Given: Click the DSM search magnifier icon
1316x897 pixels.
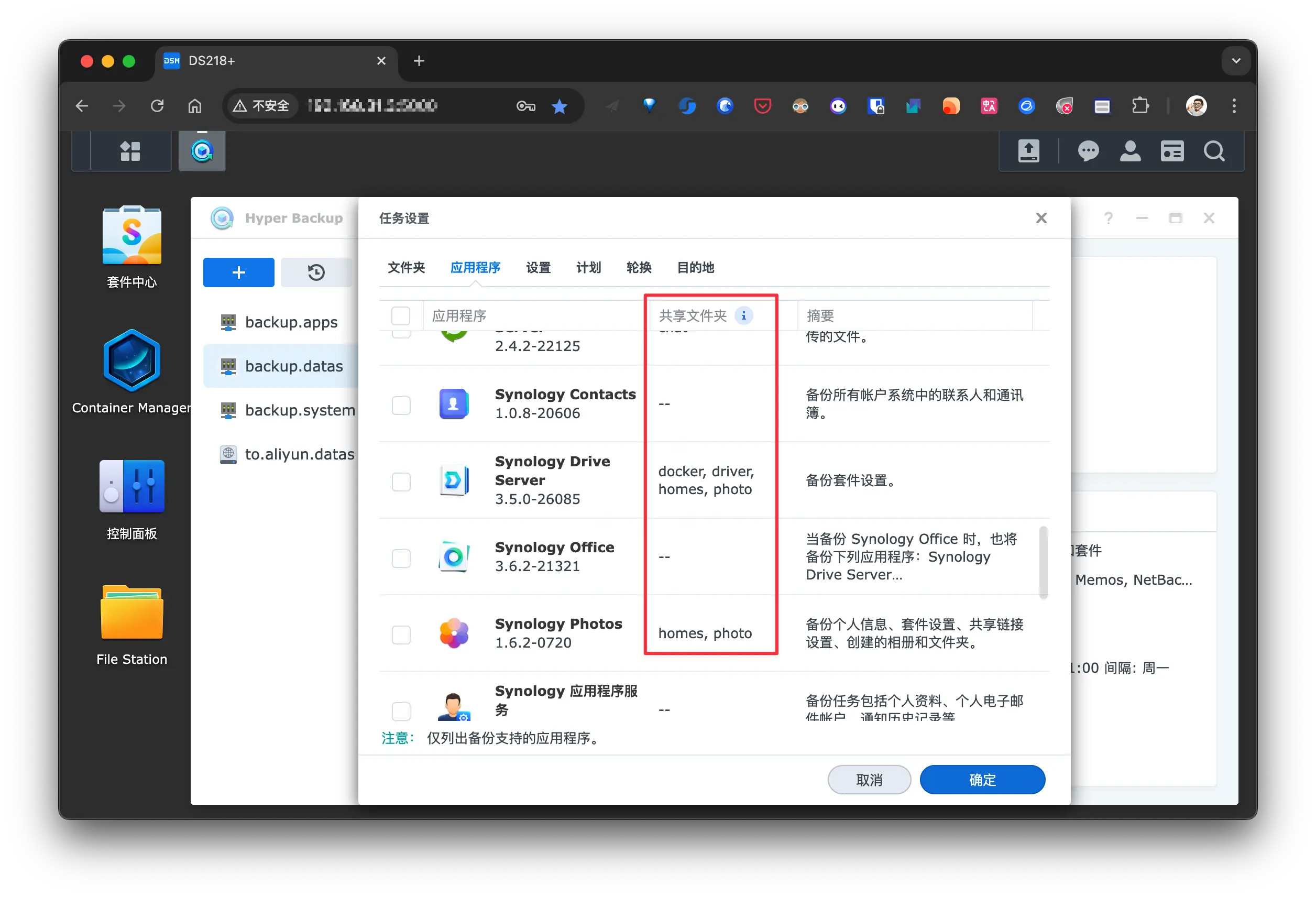Looking at the screenshot, I should (x=1213, y=151).
